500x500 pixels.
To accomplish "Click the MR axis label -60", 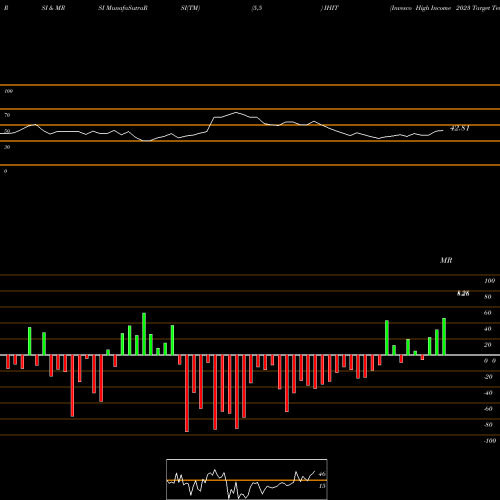I will coord(488,409).
